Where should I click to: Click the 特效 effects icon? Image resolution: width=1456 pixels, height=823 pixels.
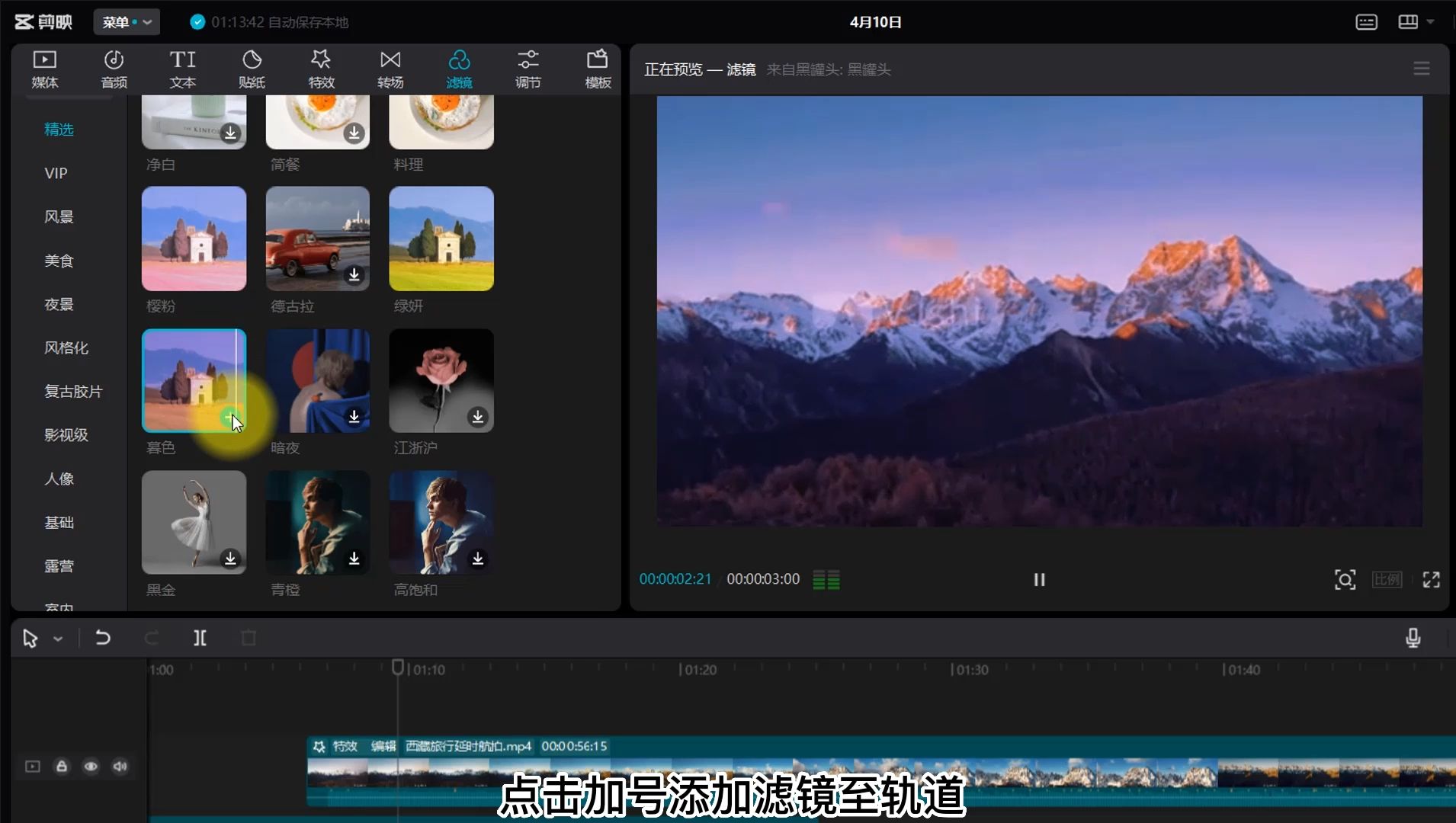[x=320, y=69]
